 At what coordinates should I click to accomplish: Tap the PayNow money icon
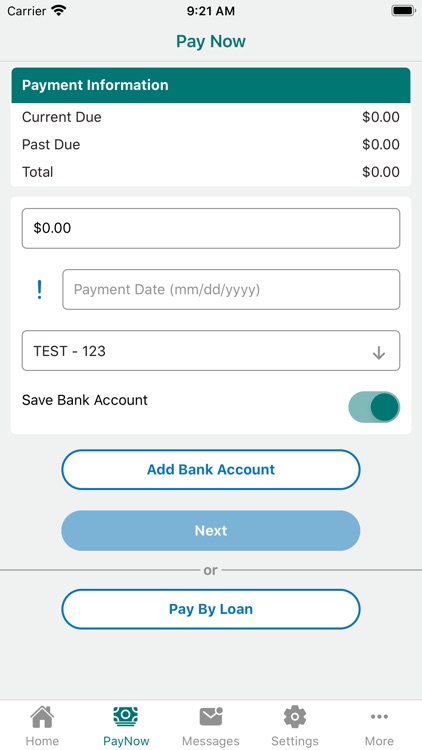click(126, 717)
